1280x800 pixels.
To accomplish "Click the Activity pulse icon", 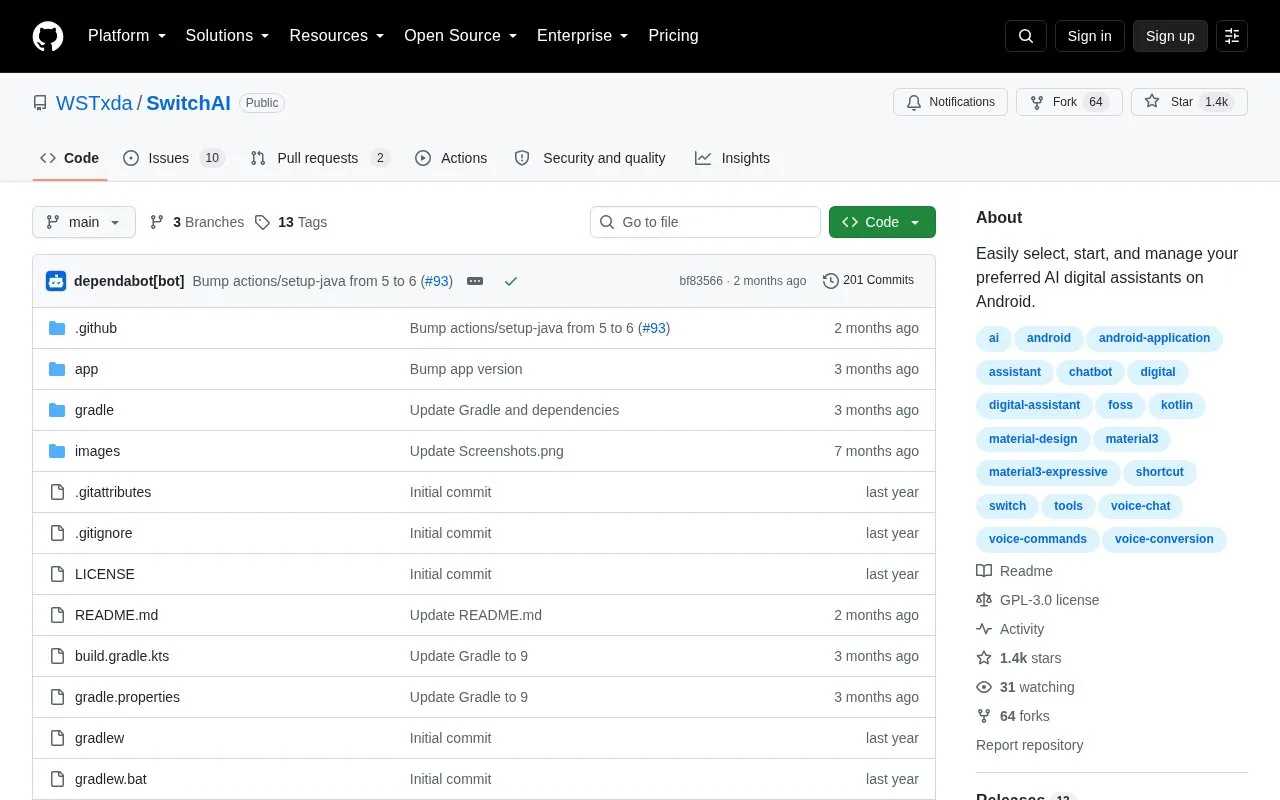I will pos(984,629).
